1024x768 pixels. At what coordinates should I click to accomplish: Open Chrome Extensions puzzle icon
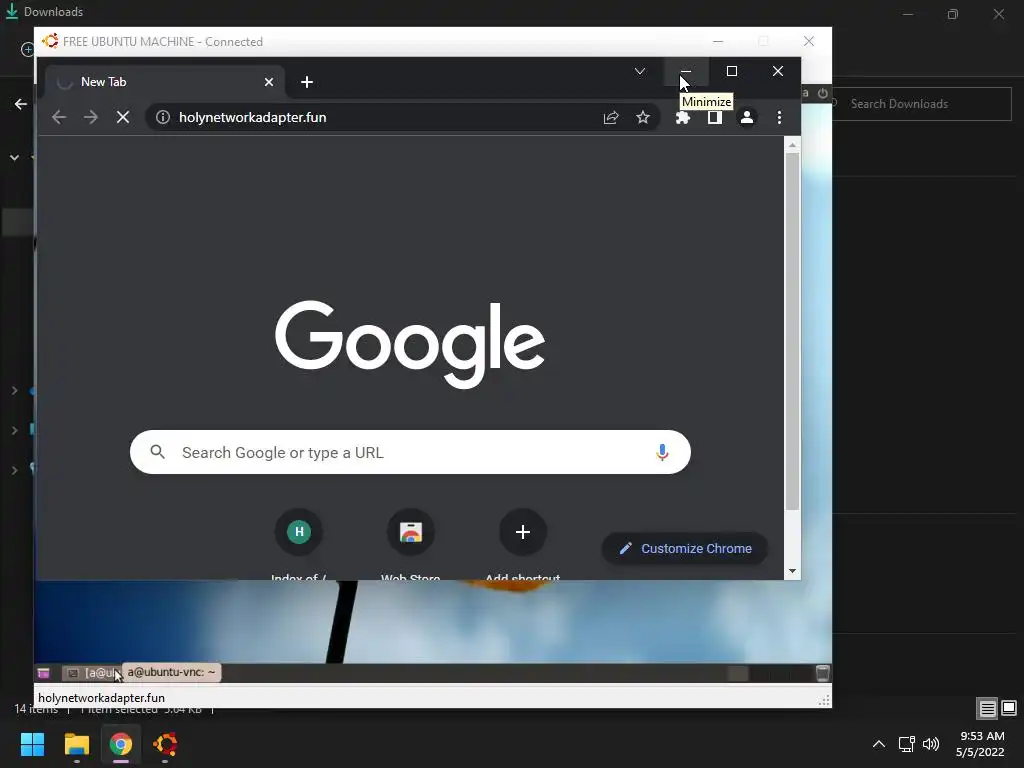[682, 118]
